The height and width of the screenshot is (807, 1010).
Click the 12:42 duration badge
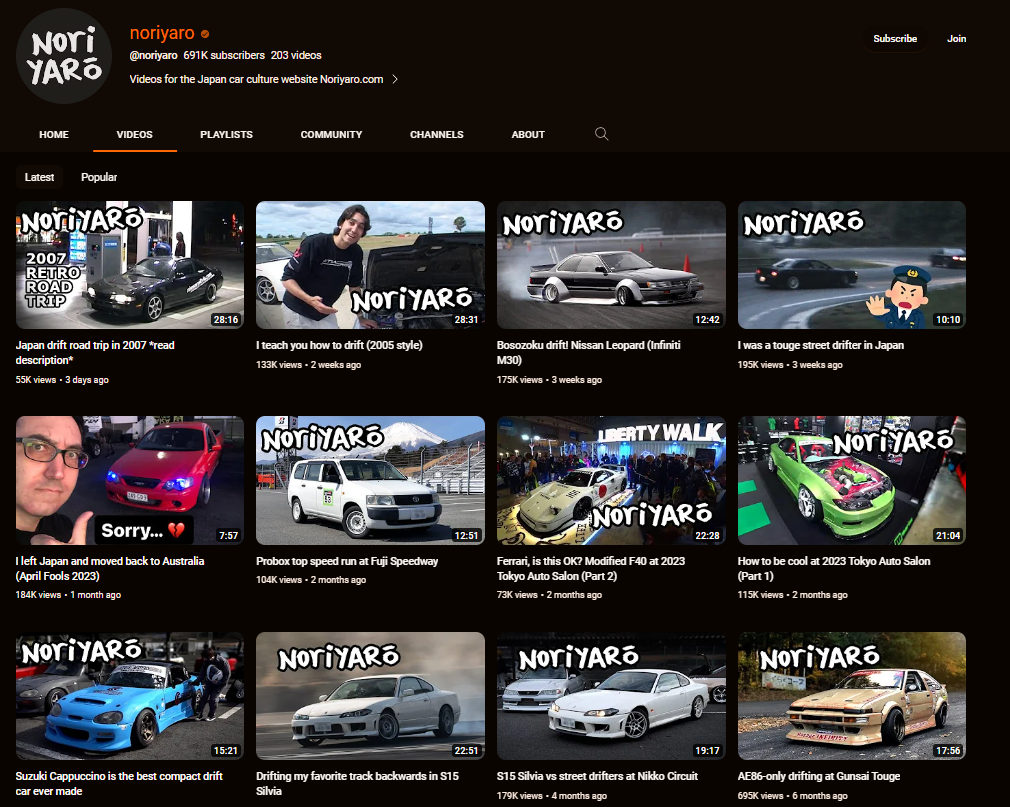click(707, 319)
